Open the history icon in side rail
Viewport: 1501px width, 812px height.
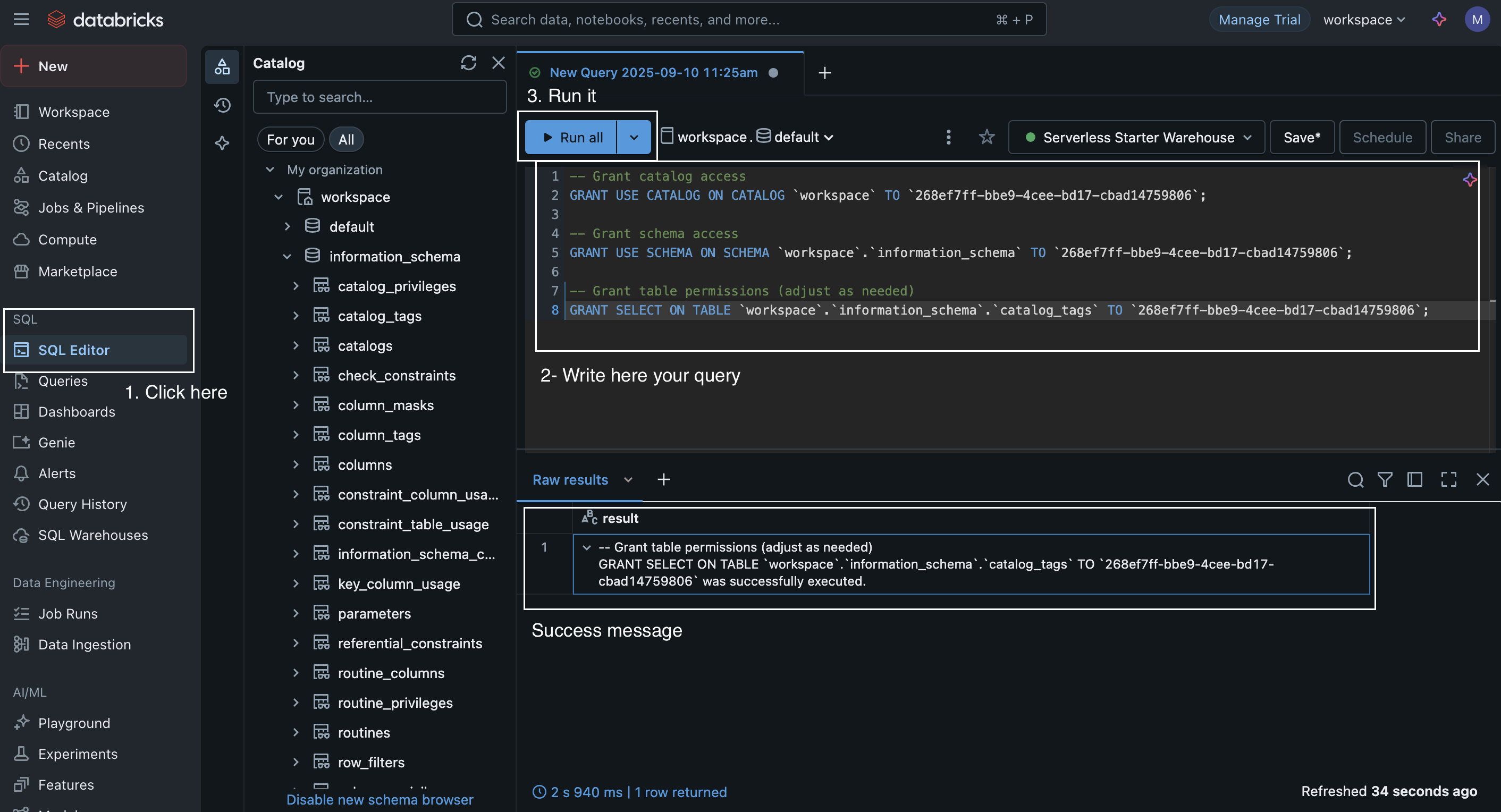click(x=222, y=105)
